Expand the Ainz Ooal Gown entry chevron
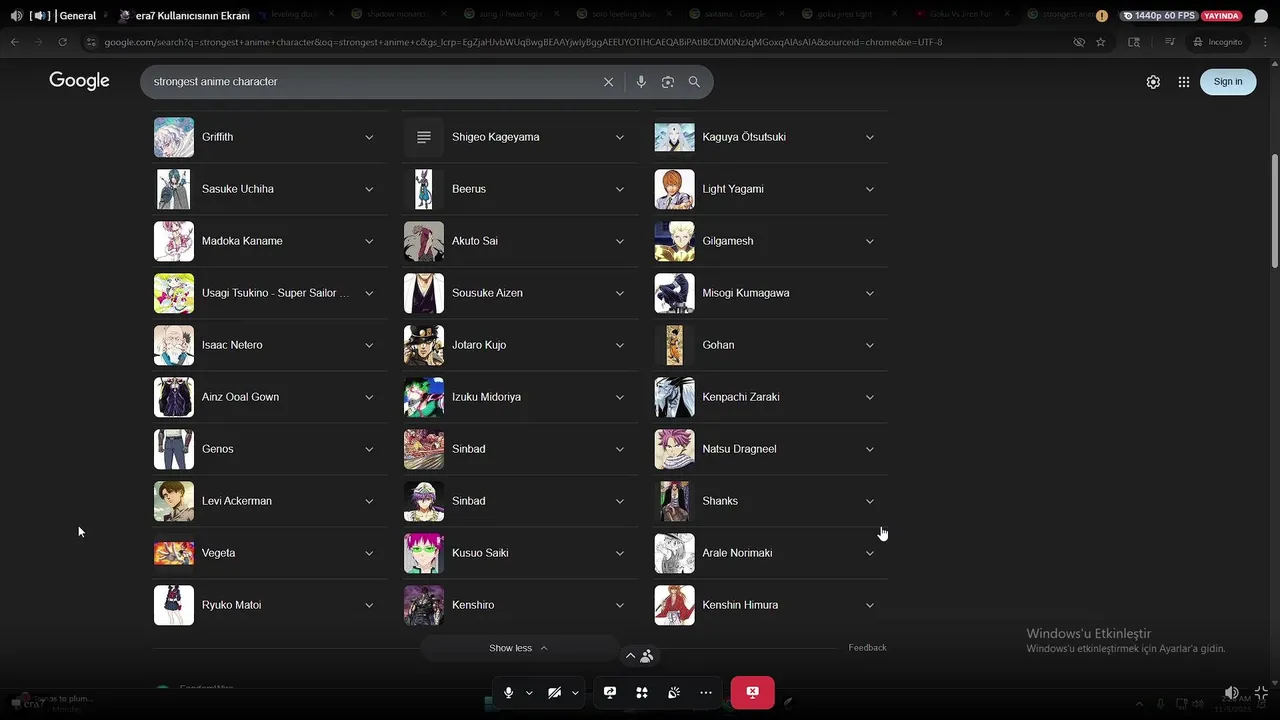1280x720 pixels. 369,397
